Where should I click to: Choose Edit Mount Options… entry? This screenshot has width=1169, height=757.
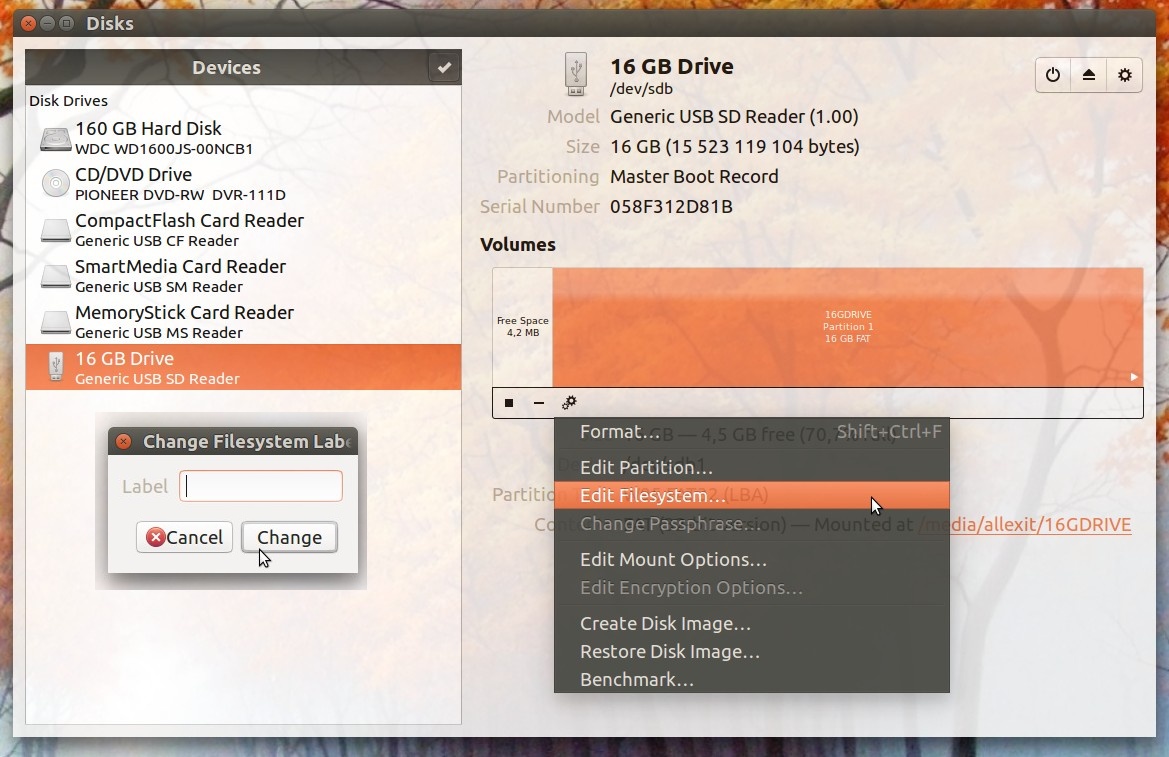point(752,559)
